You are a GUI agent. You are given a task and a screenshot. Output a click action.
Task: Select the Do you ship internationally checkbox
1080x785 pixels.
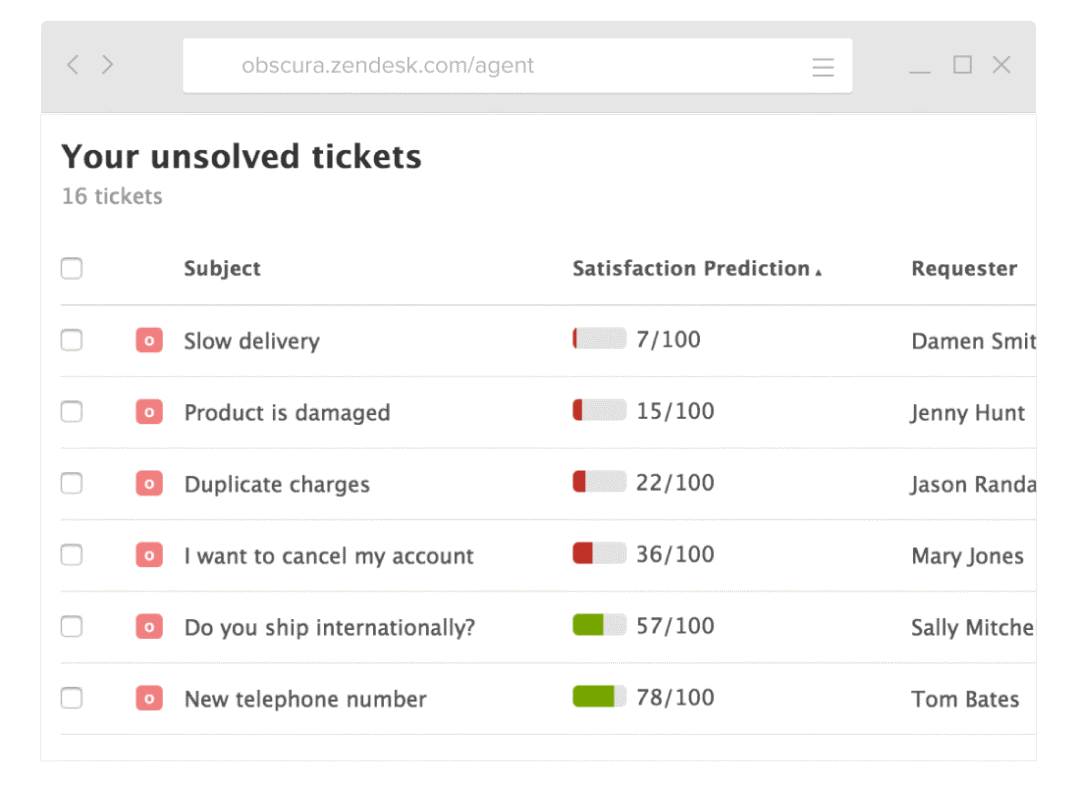click(72, 627)
